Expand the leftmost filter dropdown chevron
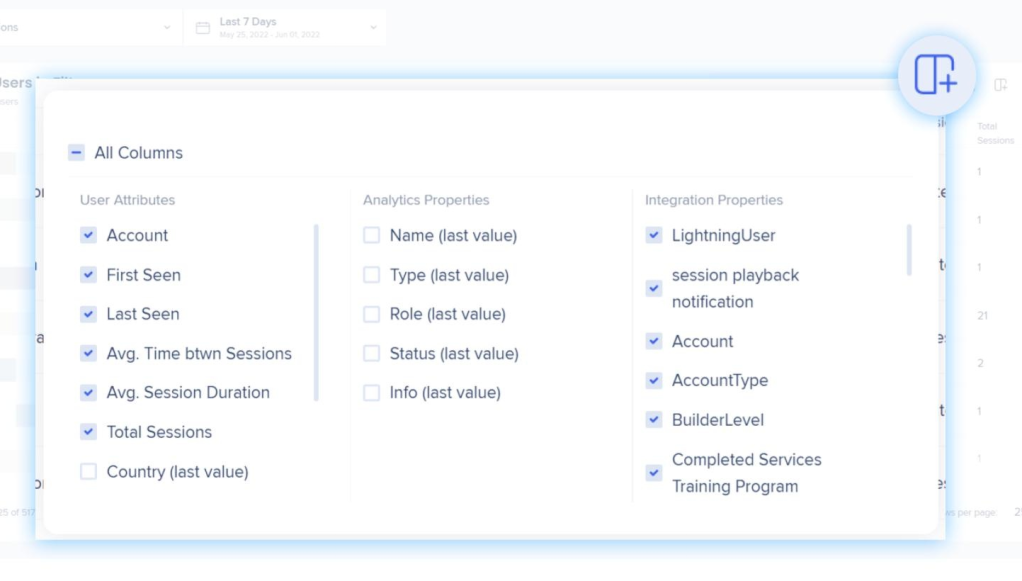Screen dimensions: 1022x581 coord(167,28)
